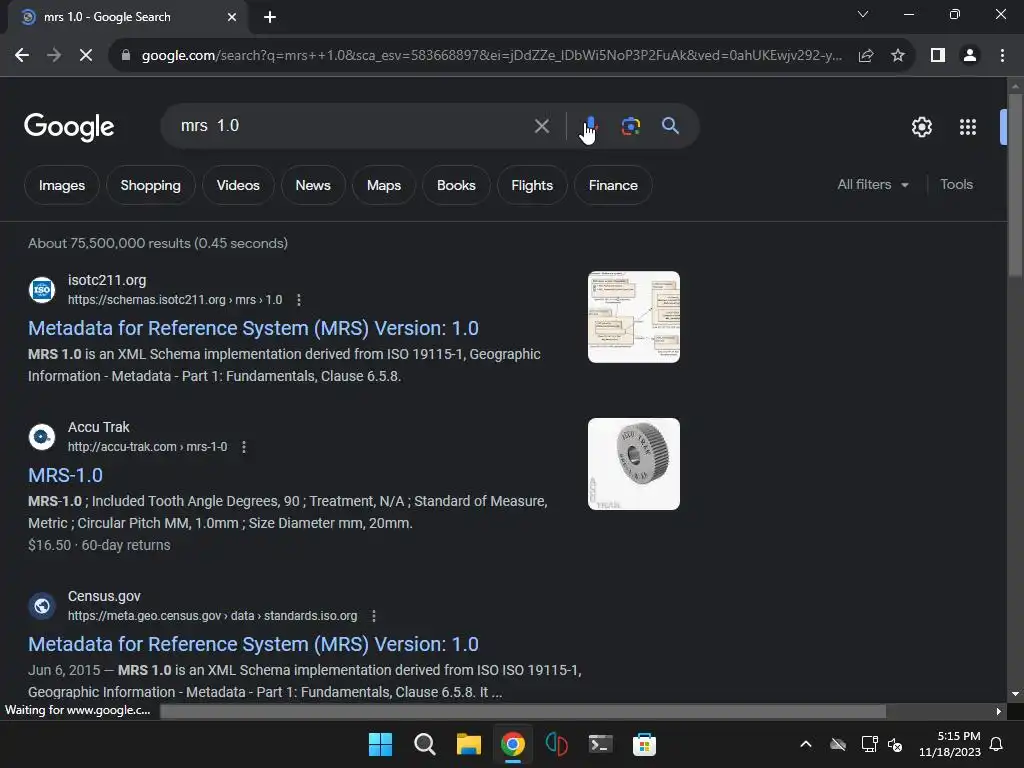
Task: Click the vertical scrollbar thumb
Action: [1015, 185]
